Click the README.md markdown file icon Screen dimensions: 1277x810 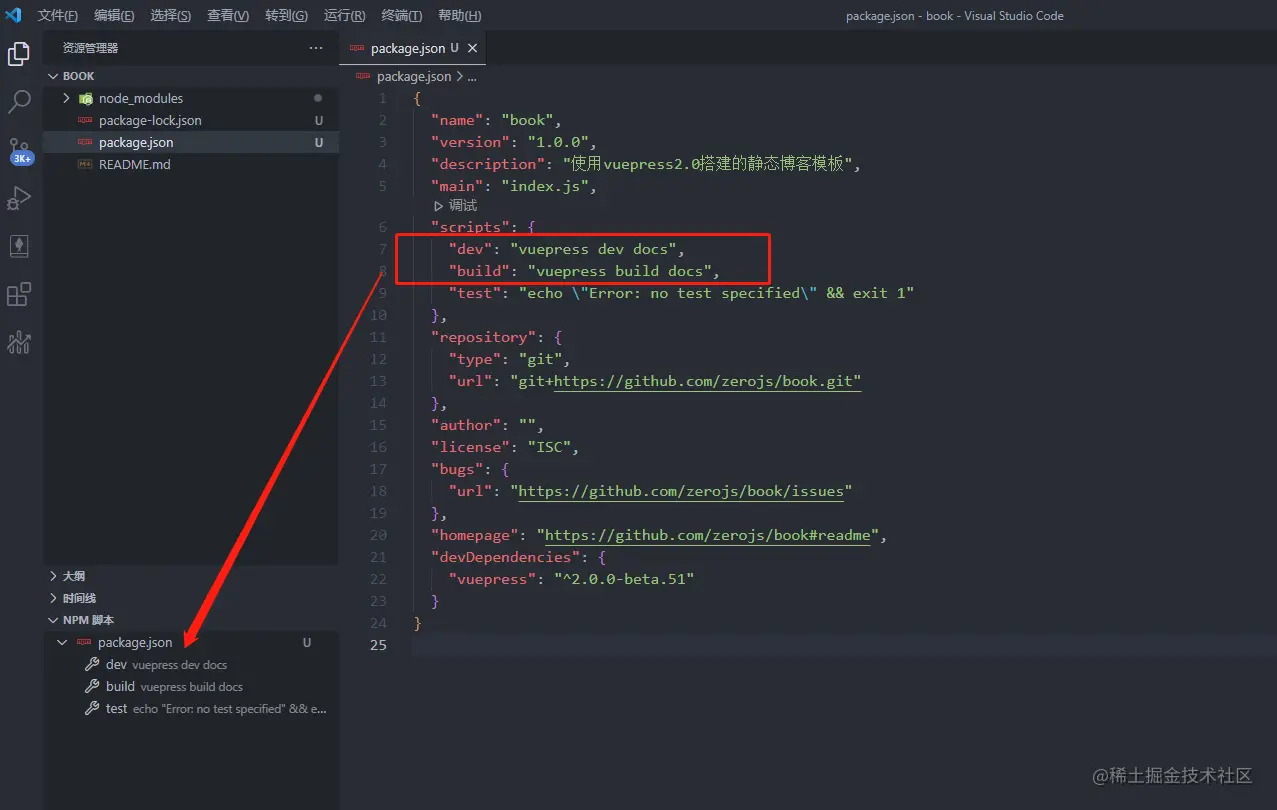pos(85,164)
